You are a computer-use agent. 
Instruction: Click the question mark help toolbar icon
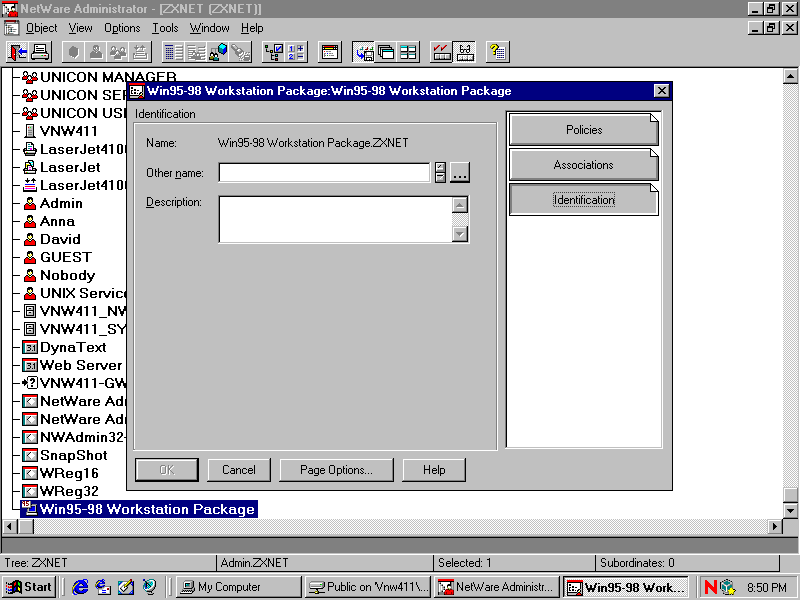pyautogui.click(x=497, y=52)
